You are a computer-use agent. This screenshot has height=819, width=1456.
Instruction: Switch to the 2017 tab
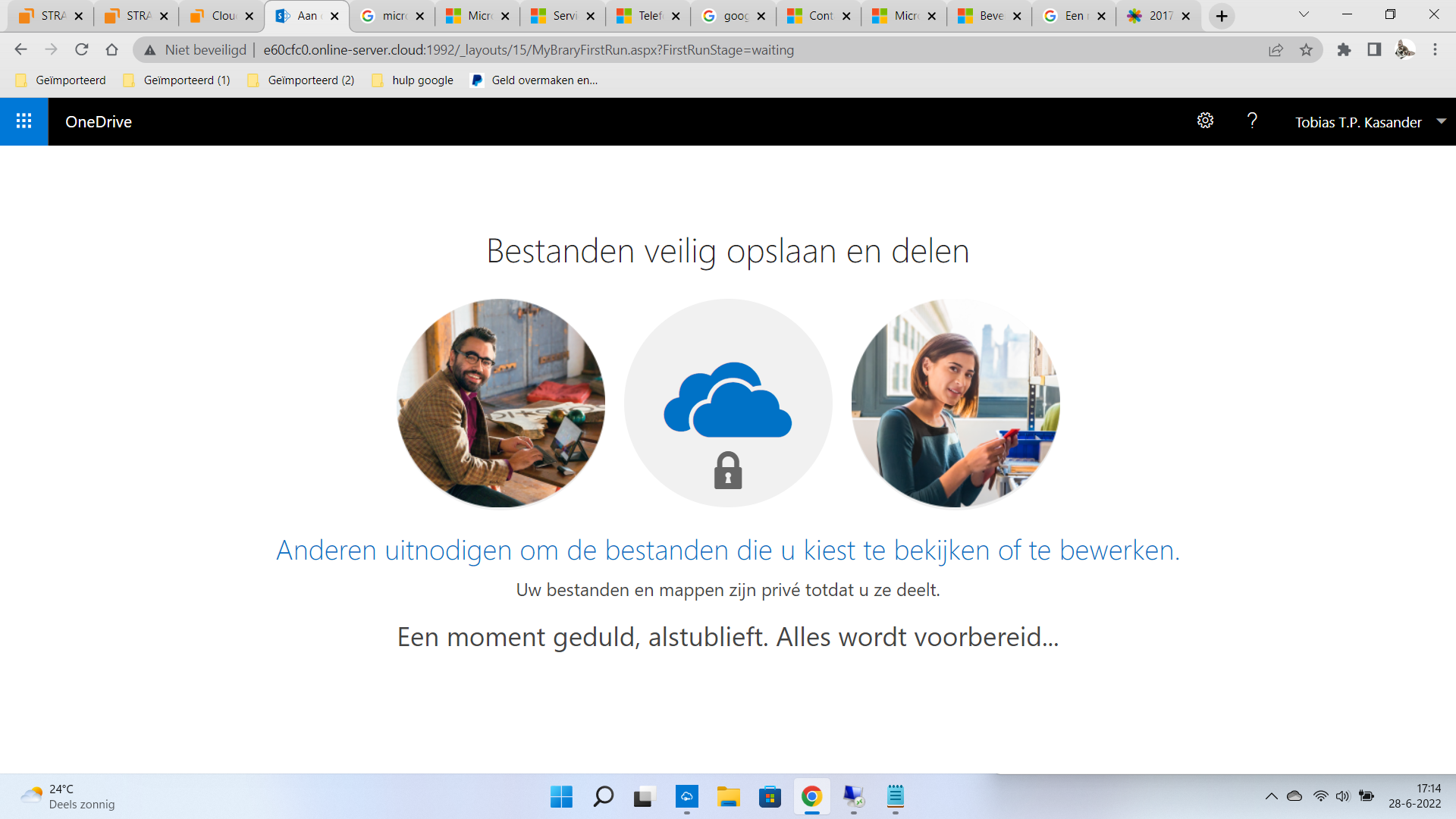pos(1152,16)
